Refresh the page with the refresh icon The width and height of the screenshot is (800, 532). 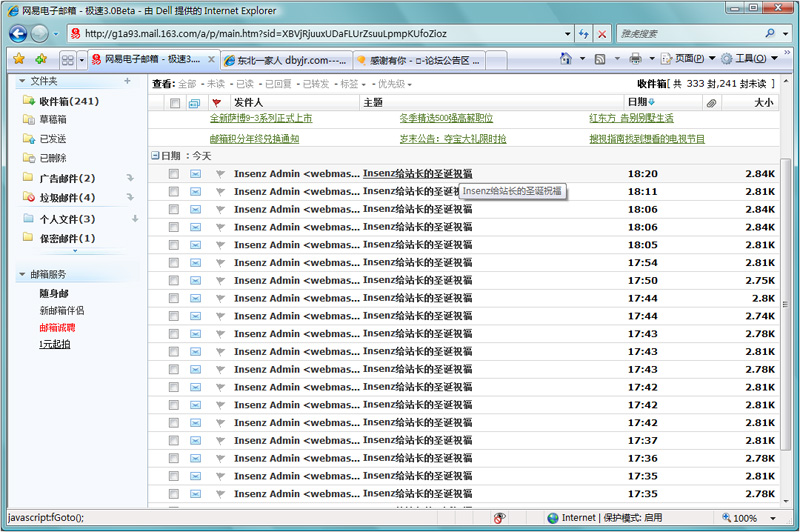[x=583, y=34]
